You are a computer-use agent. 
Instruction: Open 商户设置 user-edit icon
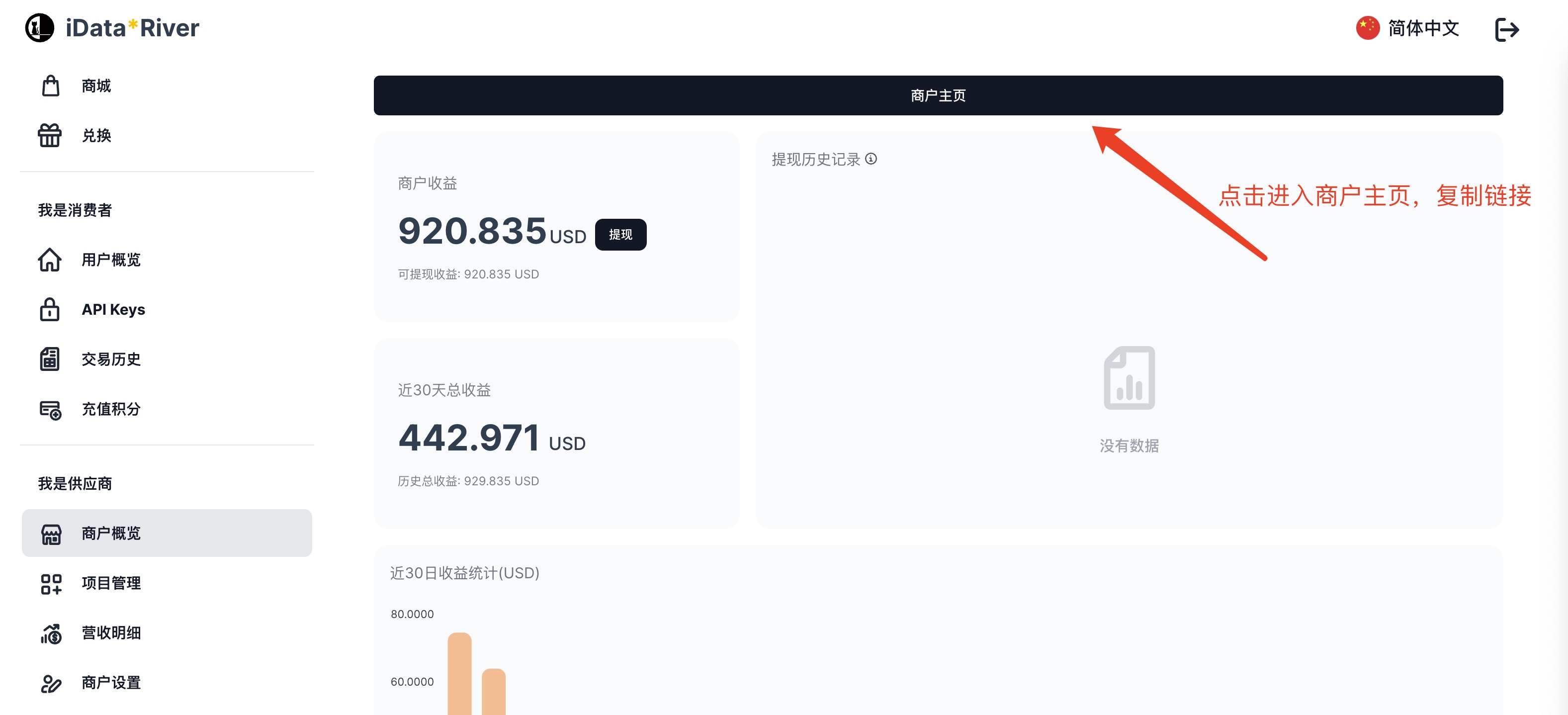(x=51, y=684)
